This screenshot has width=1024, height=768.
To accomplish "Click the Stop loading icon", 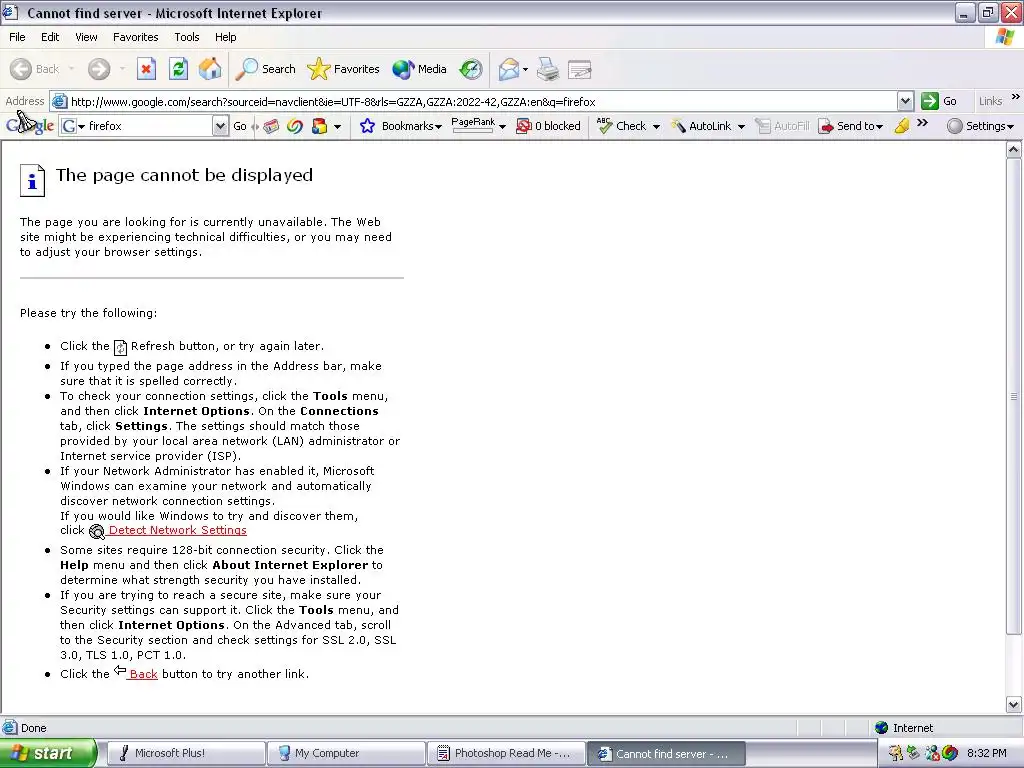I will click(146, 69).
